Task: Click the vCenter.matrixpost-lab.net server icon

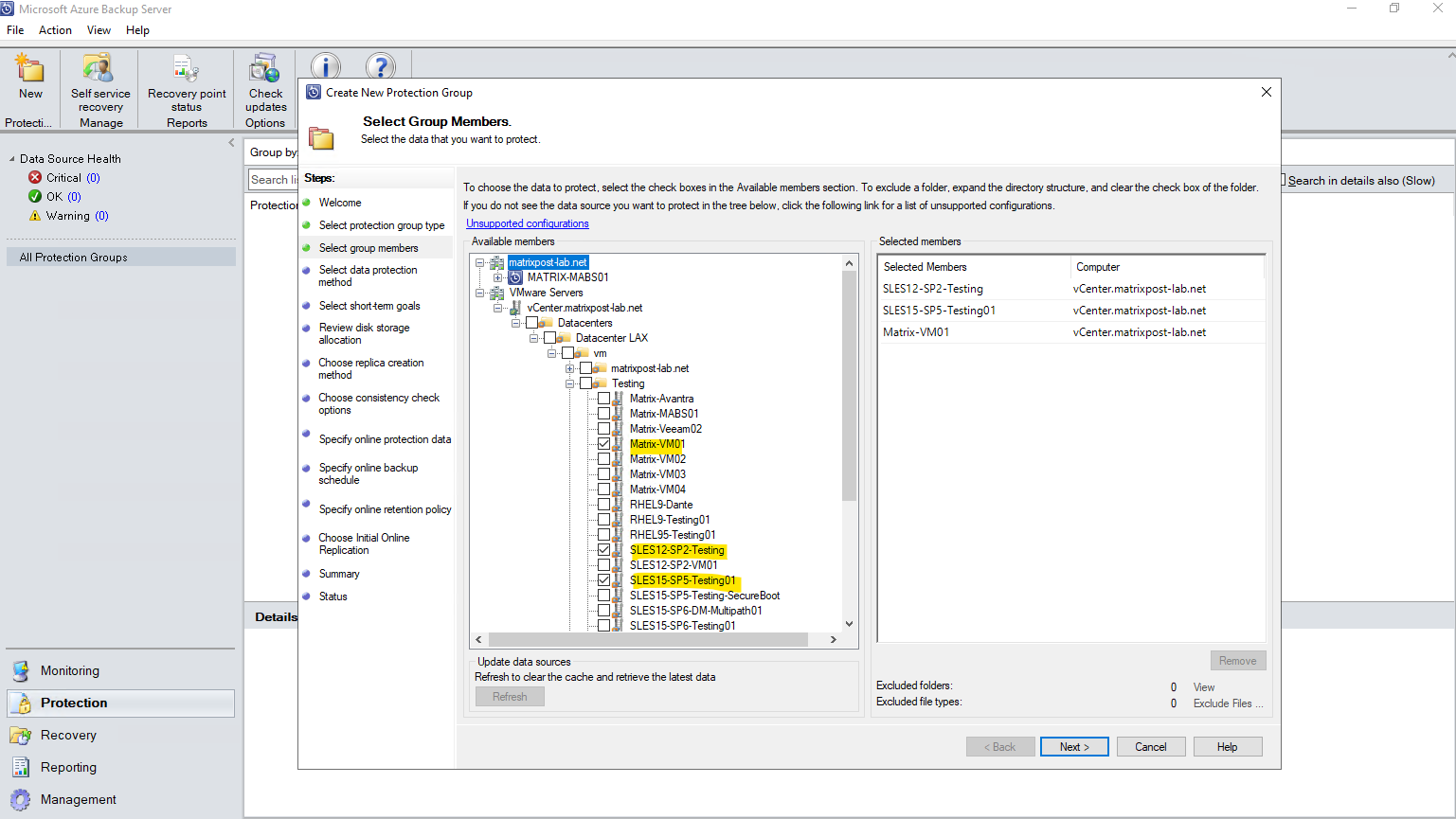Action: click(x=515, y=308)
